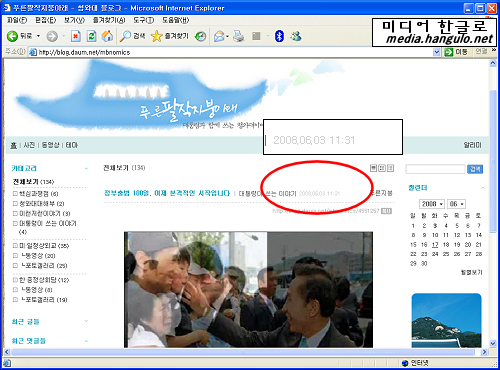Click the 월별보기 link under calendar

pyautogui.click(x=471, y=272)
